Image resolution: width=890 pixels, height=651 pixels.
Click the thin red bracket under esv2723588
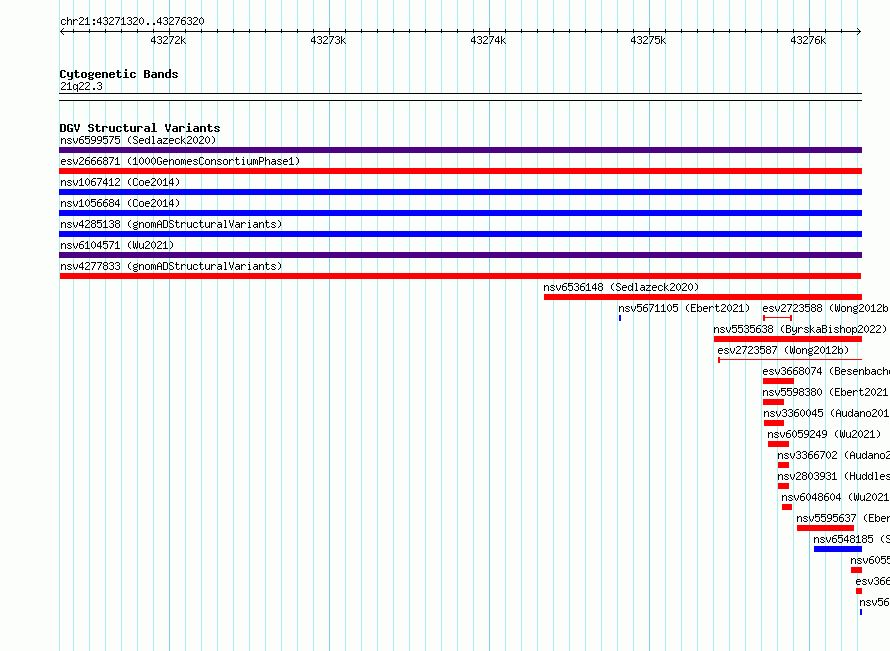(778, 318)
